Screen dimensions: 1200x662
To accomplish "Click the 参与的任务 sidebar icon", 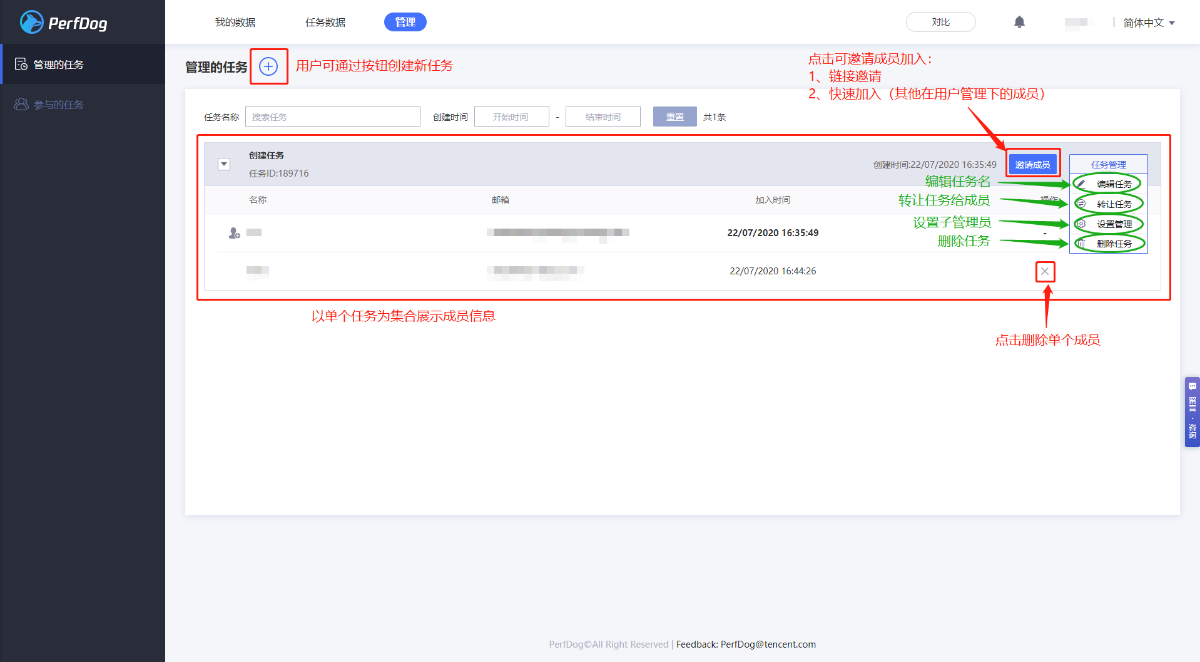I will pos(21,104).
